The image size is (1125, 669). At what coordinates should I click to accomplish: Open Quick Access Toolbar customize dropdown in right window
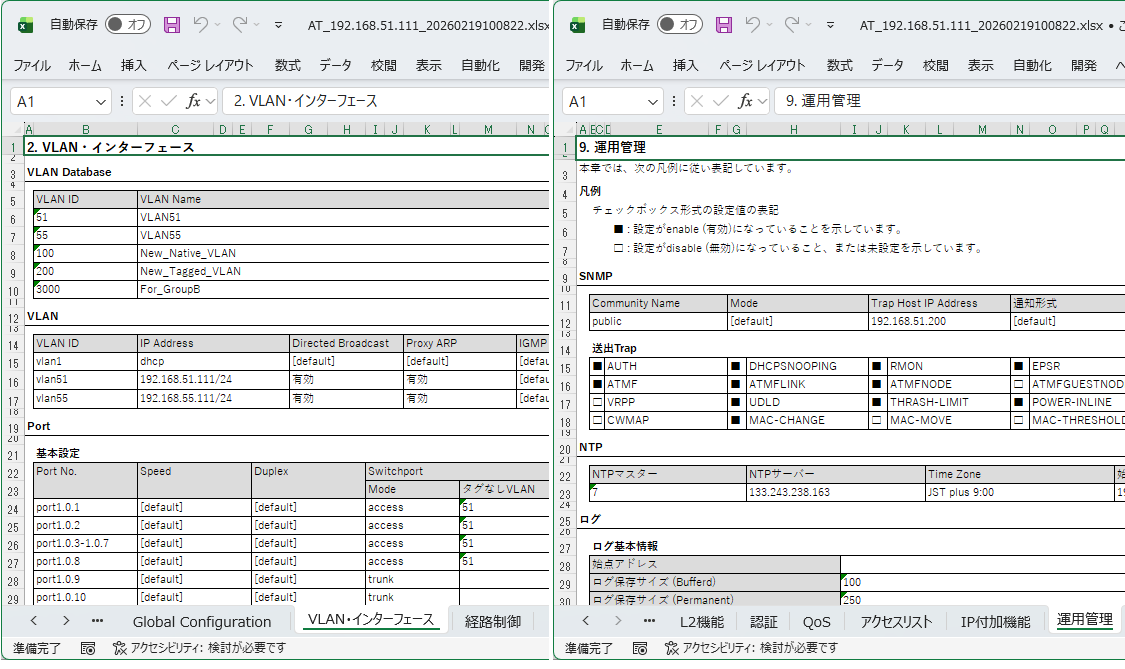pyautogui.click(x=830, y=25)
